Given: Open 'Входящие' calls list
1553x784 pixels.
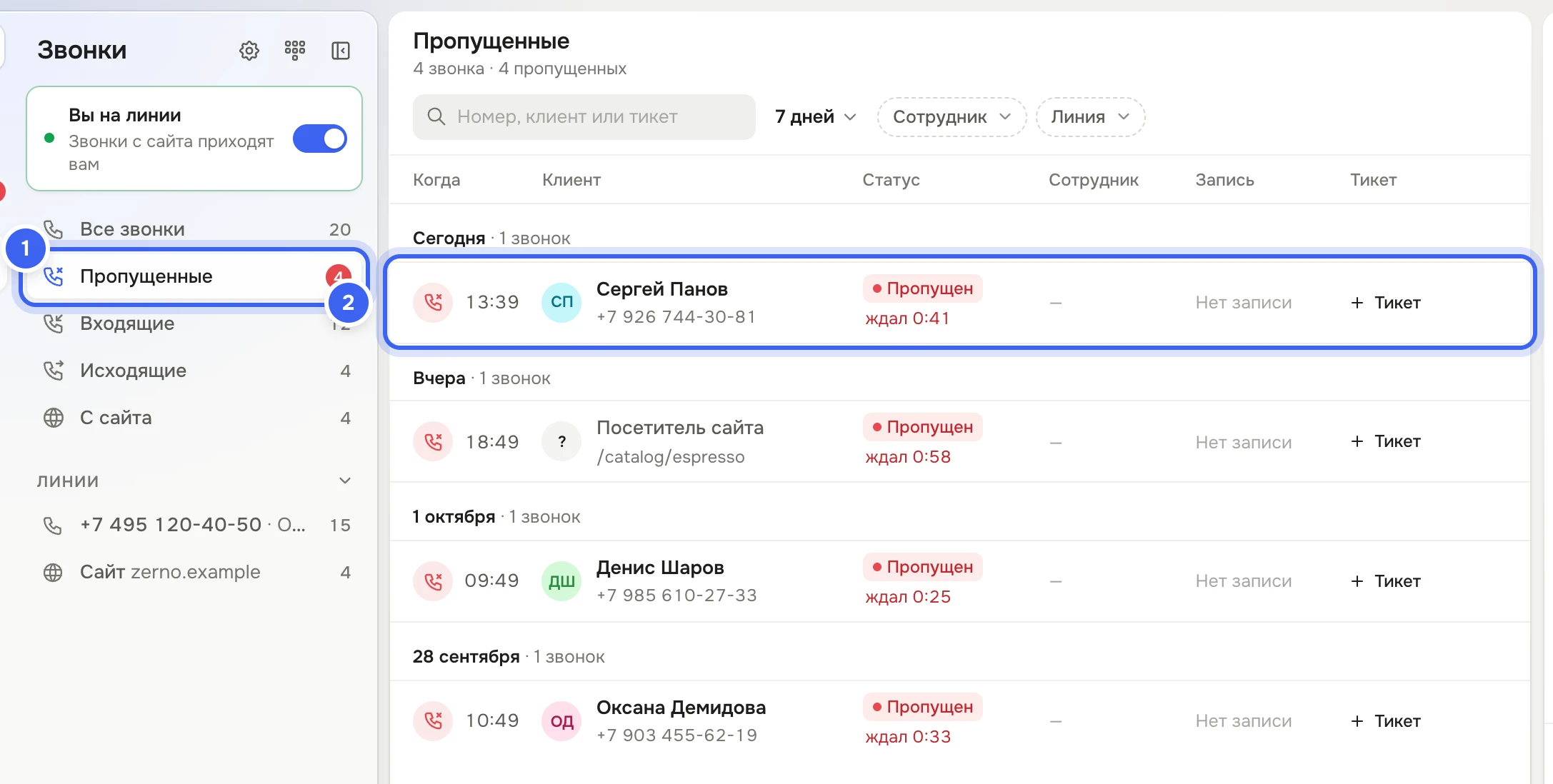Looking at the screenshot, I should (x=194, y=323).
